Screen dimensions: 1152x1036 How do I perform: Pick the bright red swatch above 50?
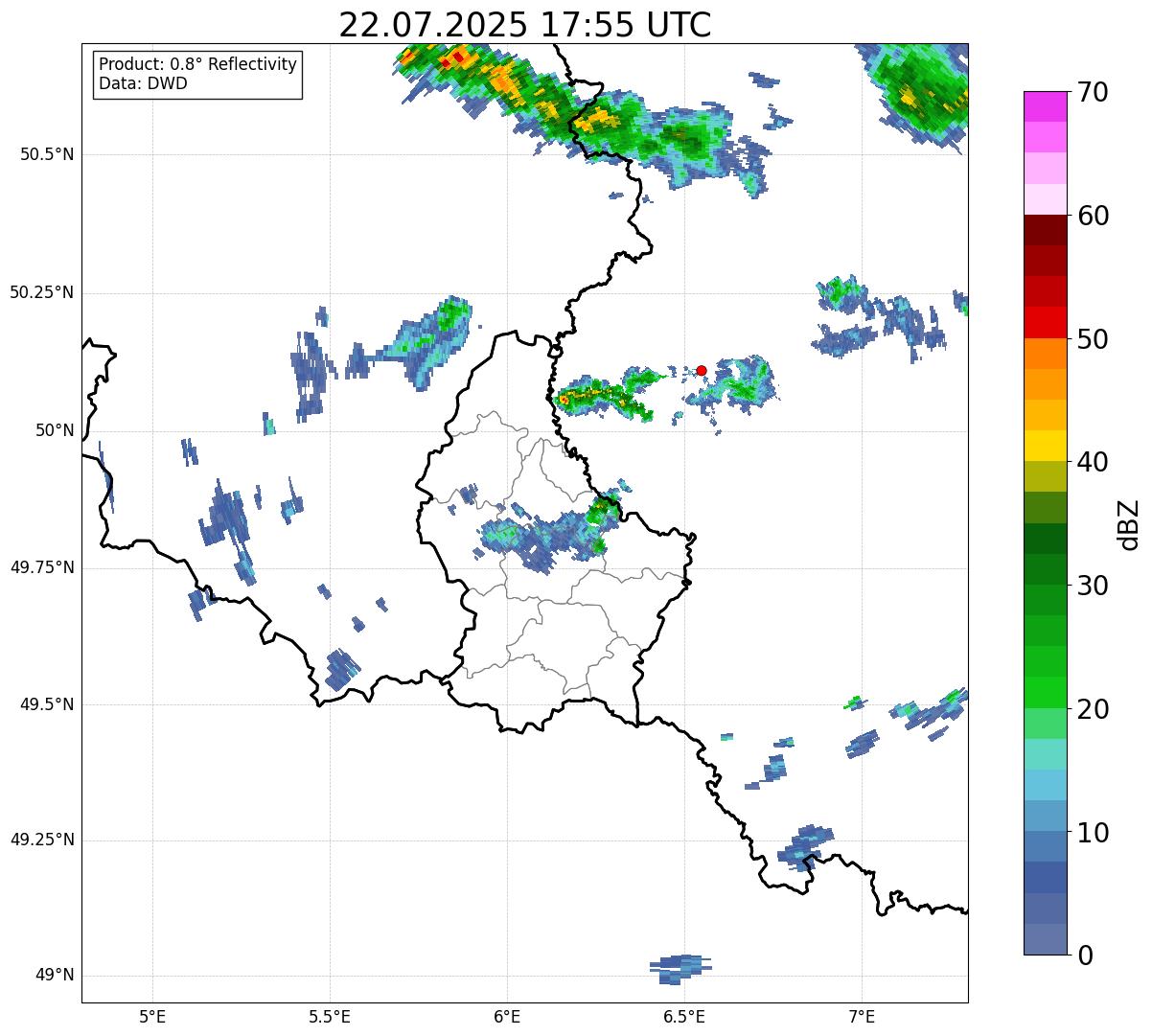1045,323
